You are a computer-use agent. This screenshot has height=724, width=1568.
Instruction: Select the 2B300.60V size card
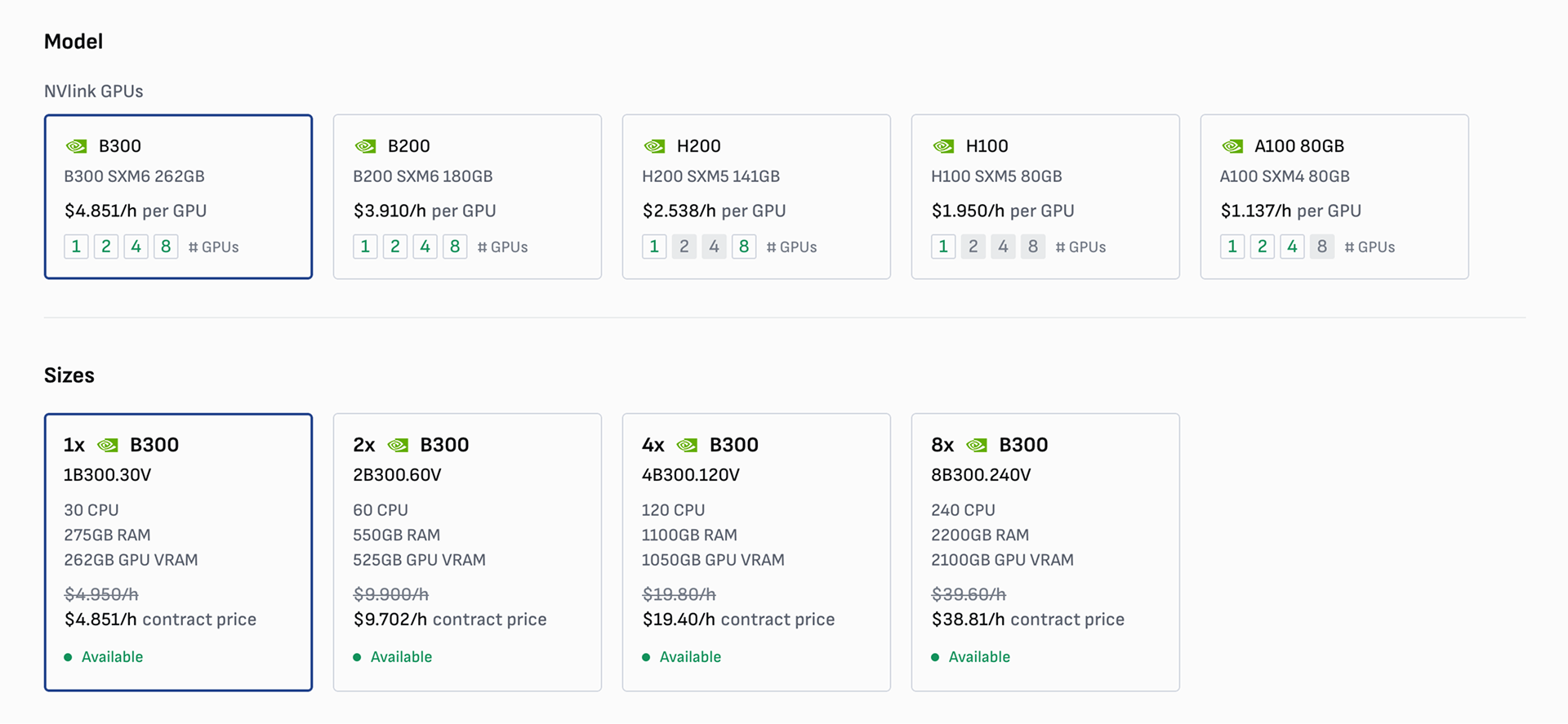pos(467,552)
